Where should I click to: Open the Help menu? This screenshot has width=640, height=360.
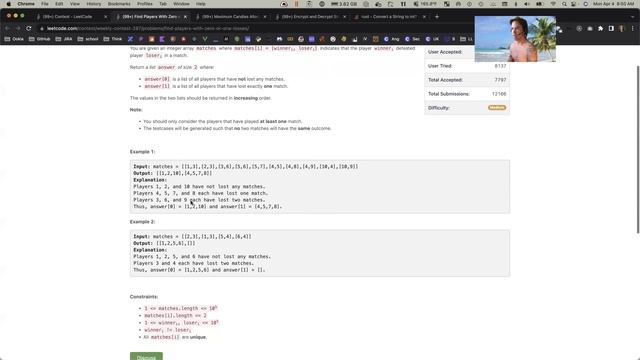point(200,4)
